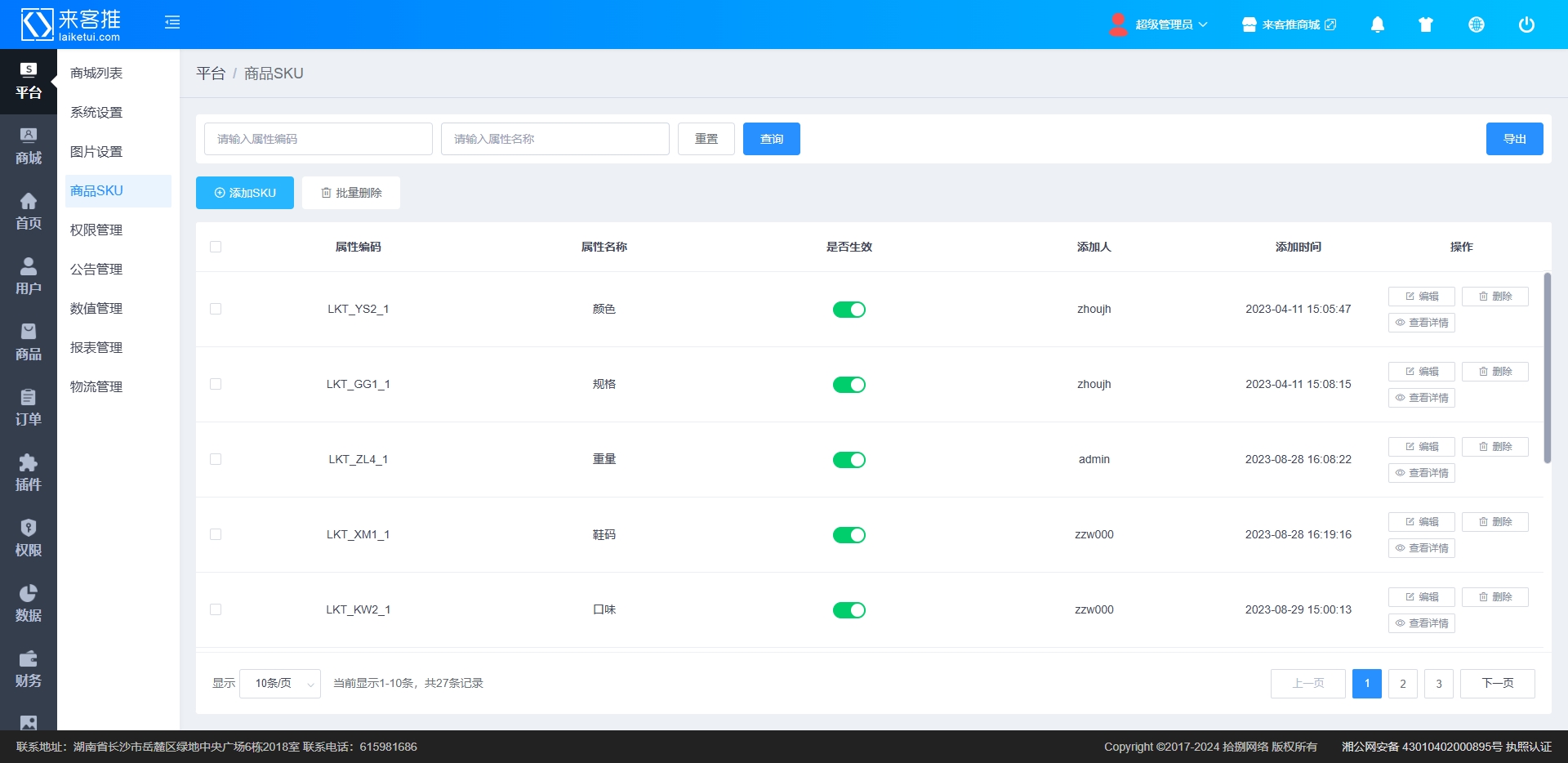Viewport: 1568px width, 763px height.
Task: Collapse sidebar with the hamburger menu icon
Action: (172, 23)
